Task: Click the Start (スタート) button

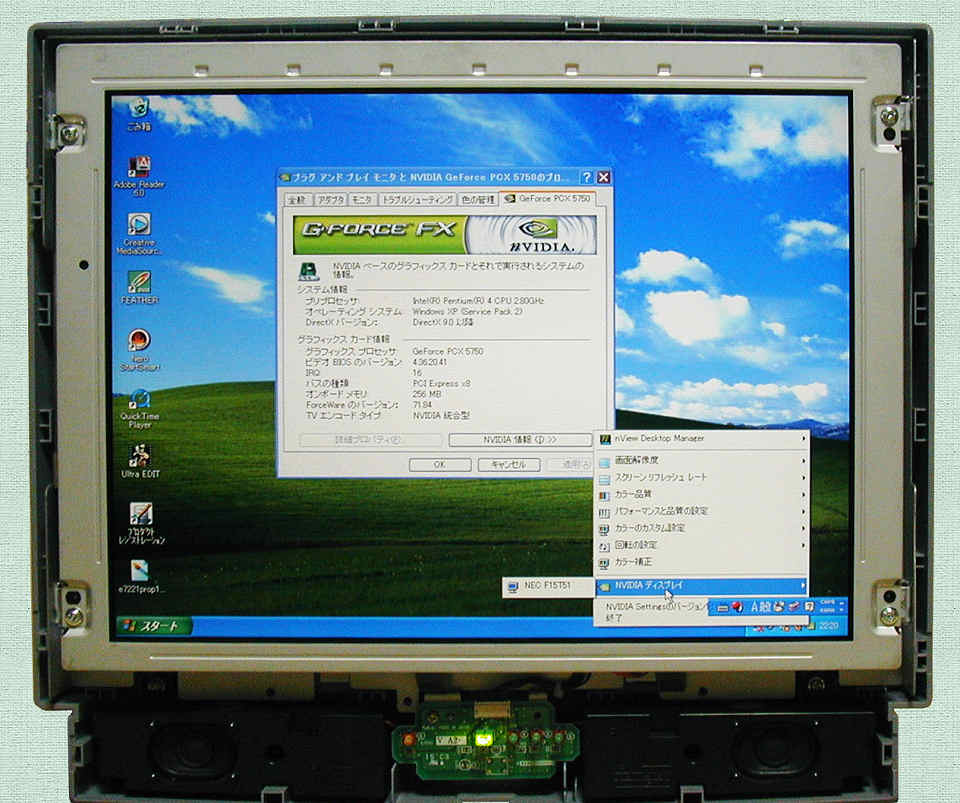Action: [156, 626]
